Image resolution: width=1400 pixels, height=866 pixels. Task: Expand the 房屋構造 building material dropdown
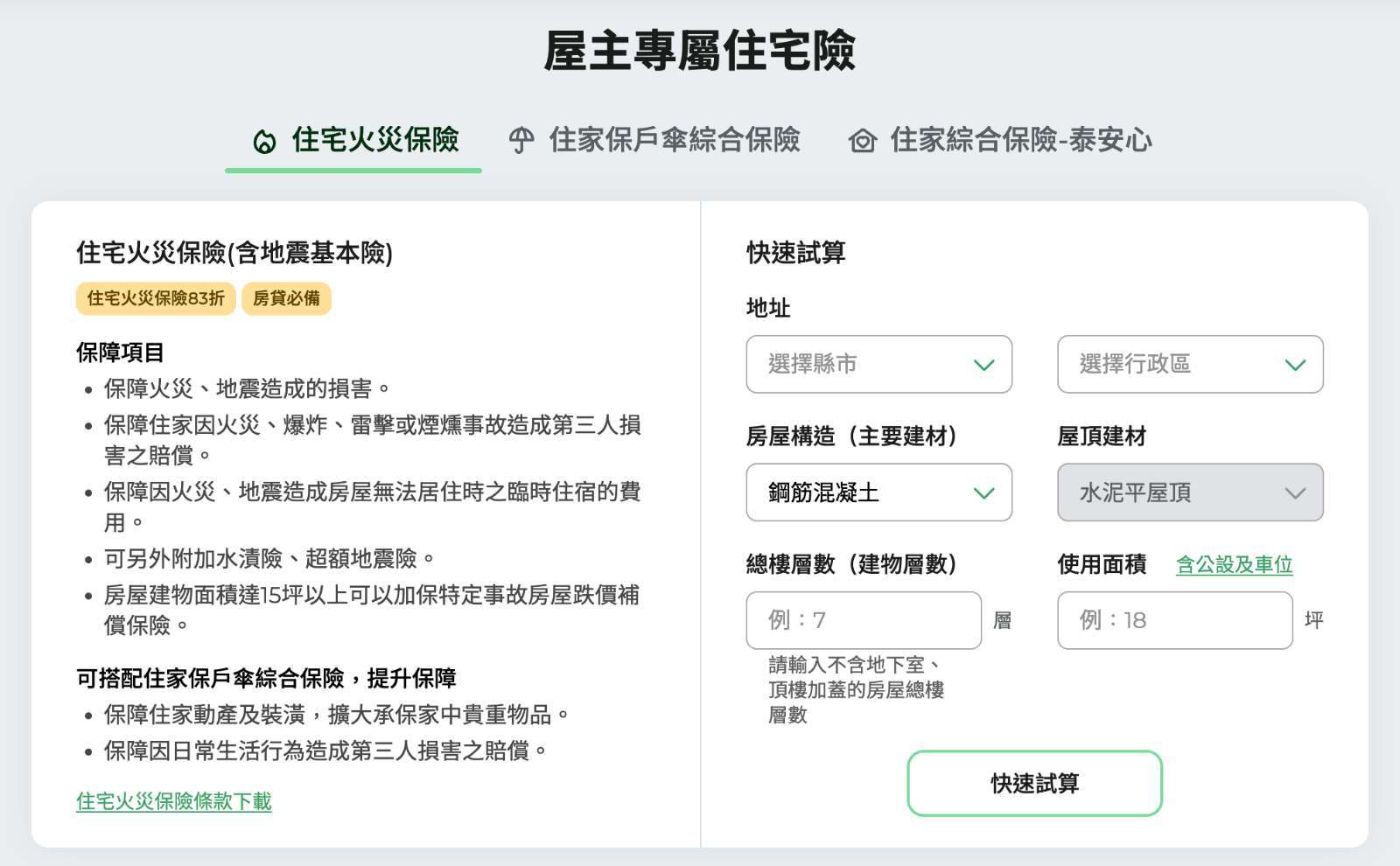(x=878, y=493)
